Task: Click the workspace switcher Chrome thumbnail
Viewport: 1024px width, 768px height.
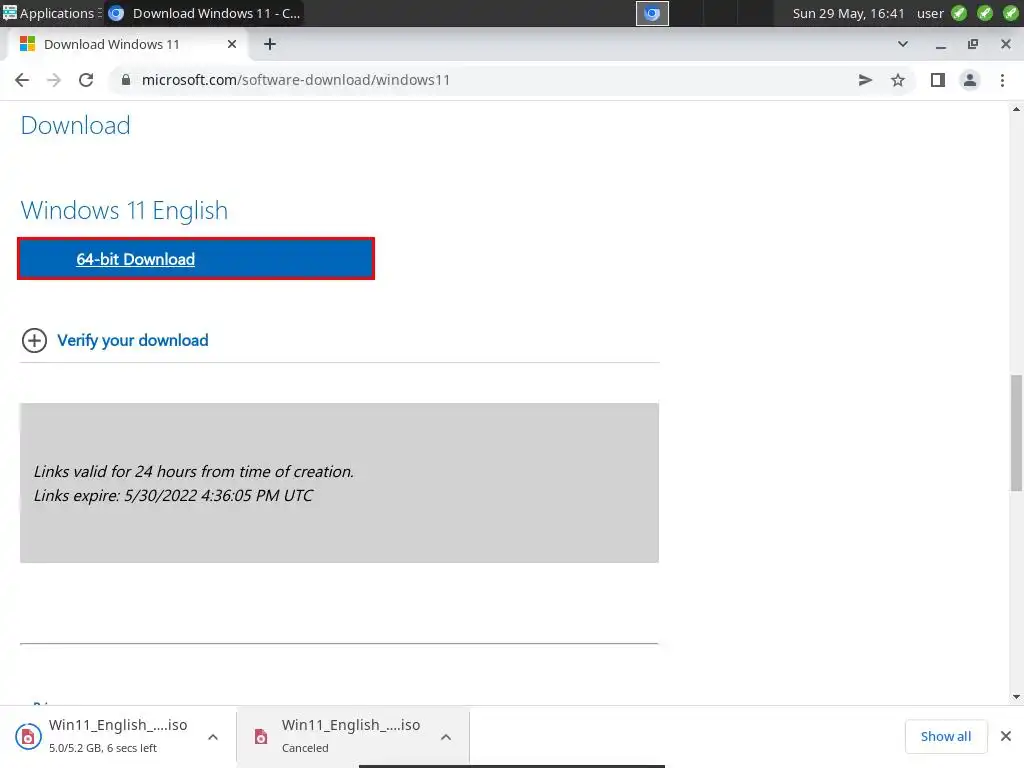Action: [652, 13]
